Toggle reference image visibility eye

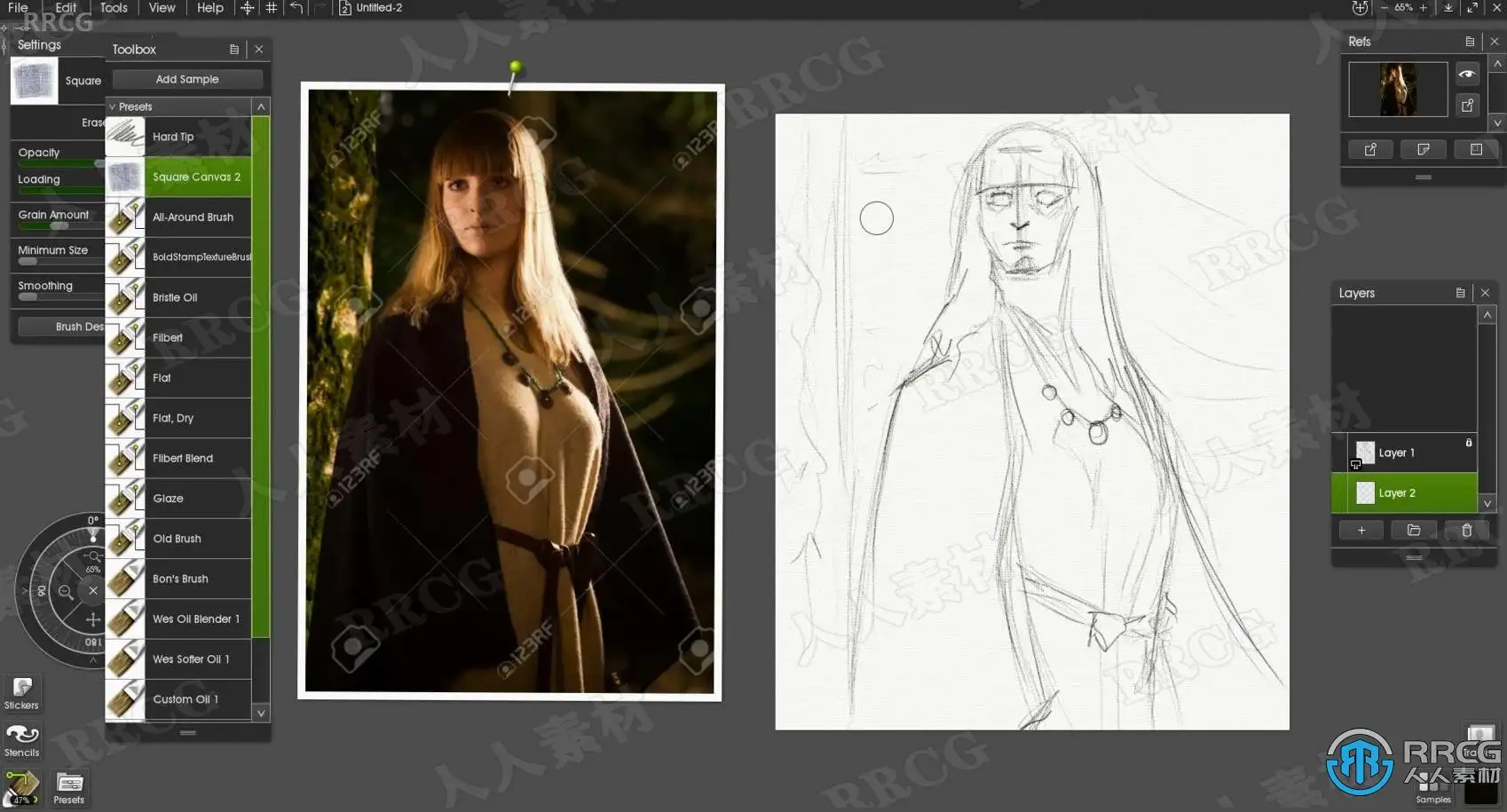1468,75
